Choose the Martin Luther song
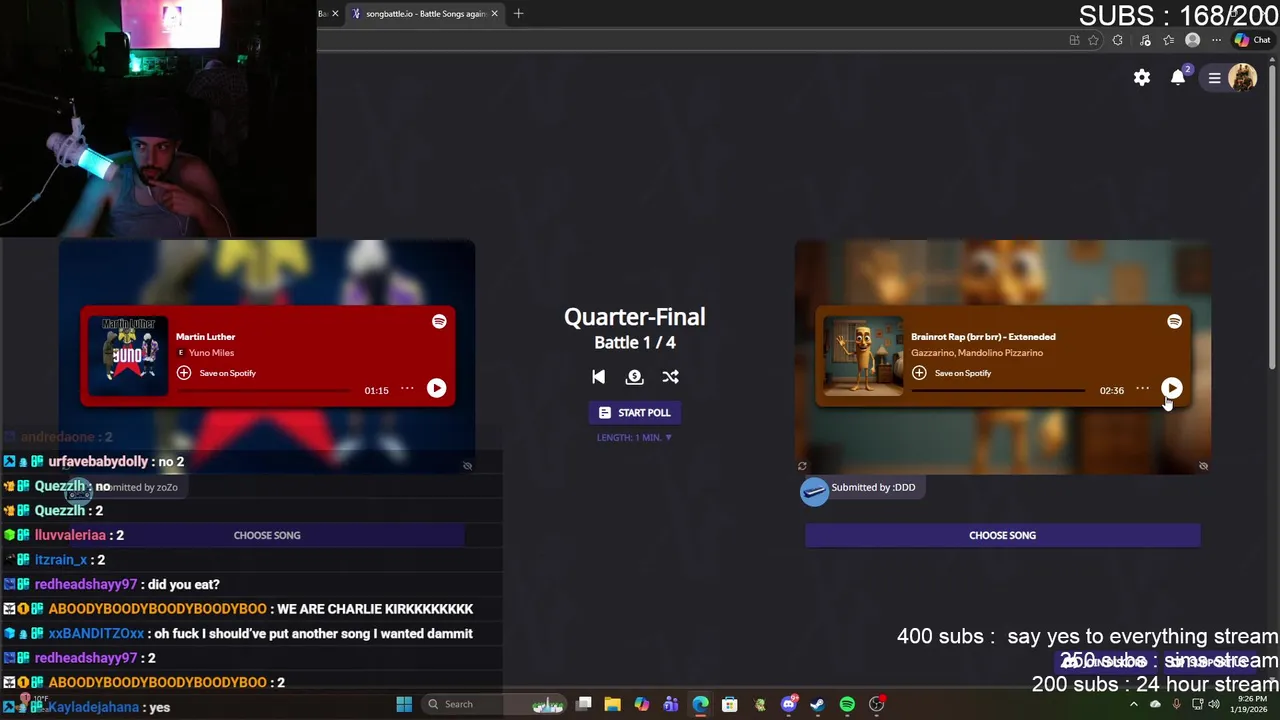This screenshot has height=720, width=1280. tap(267, 535)
